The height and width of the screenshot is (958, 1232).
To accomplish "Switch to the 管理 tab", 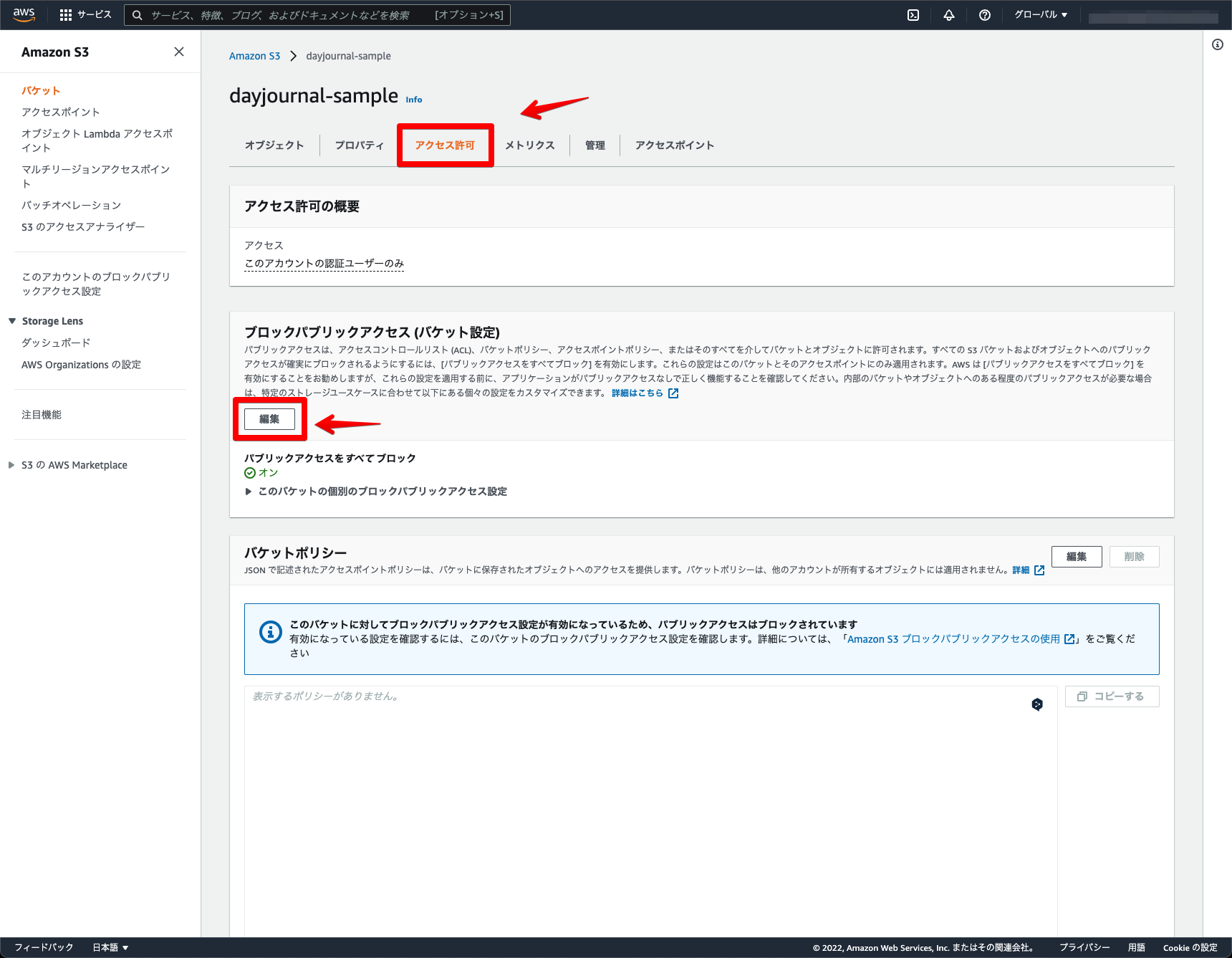I will click(x=595, y=145).
